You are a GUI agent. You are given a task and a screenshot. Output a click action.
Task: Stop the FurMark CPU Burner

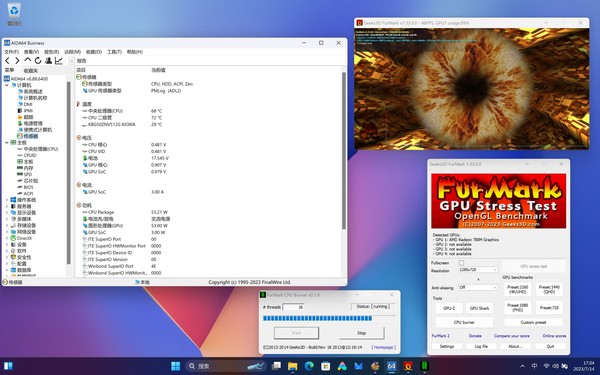(362, 333)
